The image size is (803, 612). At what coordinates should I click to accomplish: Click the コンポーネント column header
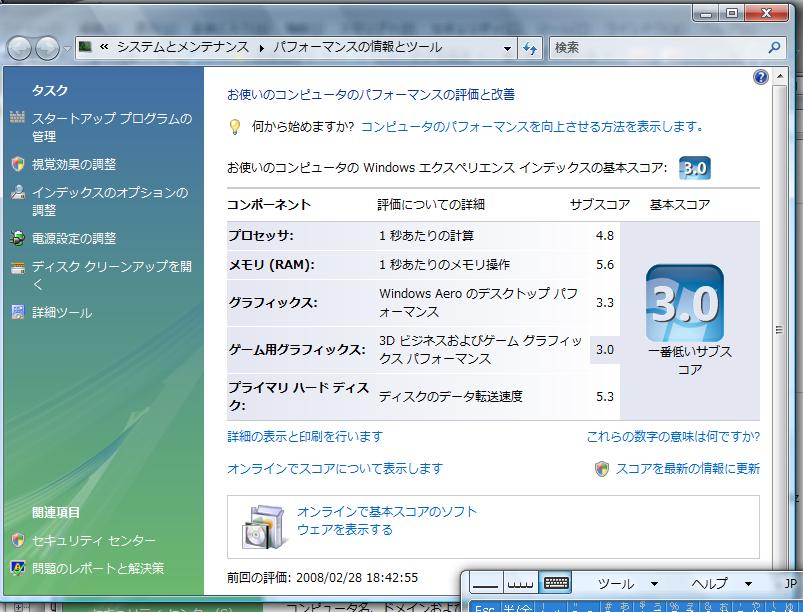[x=269, y=205]
